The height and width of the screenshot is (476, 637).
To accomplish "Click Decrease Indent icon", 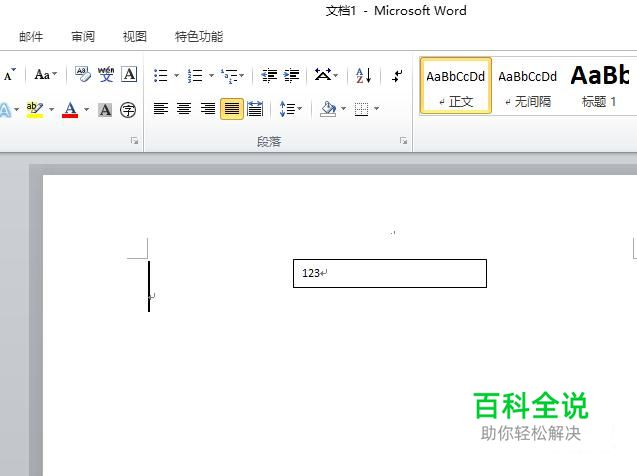I will [269, 76].
